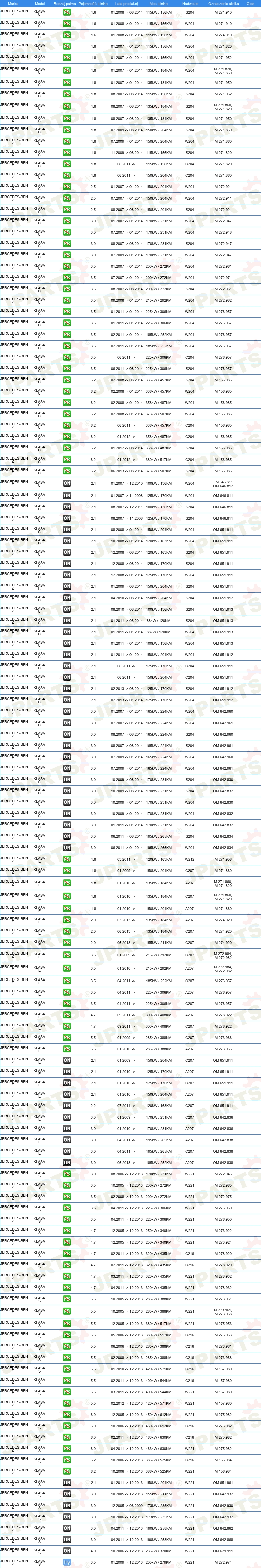
Task: Select engine codes OM 646.811, OM 646.812
Action: pos(223,484)
